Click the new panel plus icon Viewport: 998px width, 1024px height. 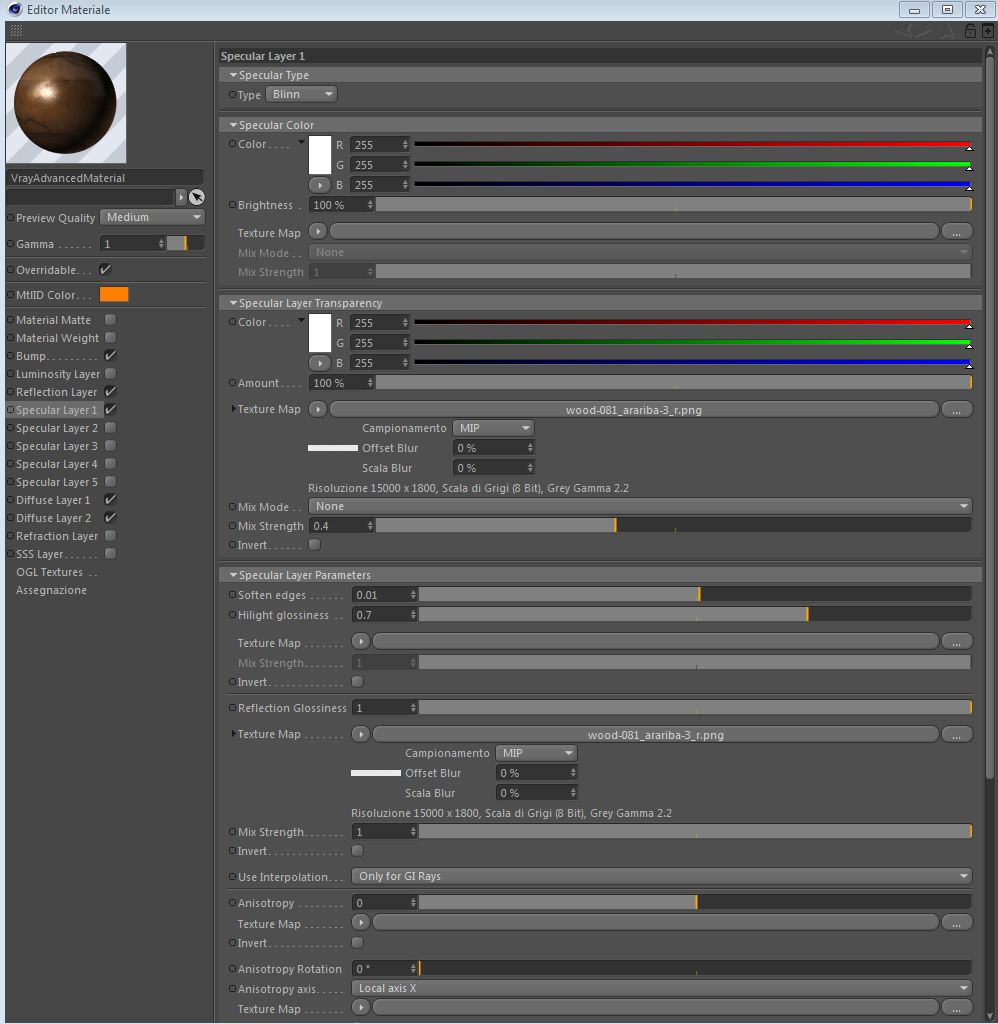tap(988, 31)
